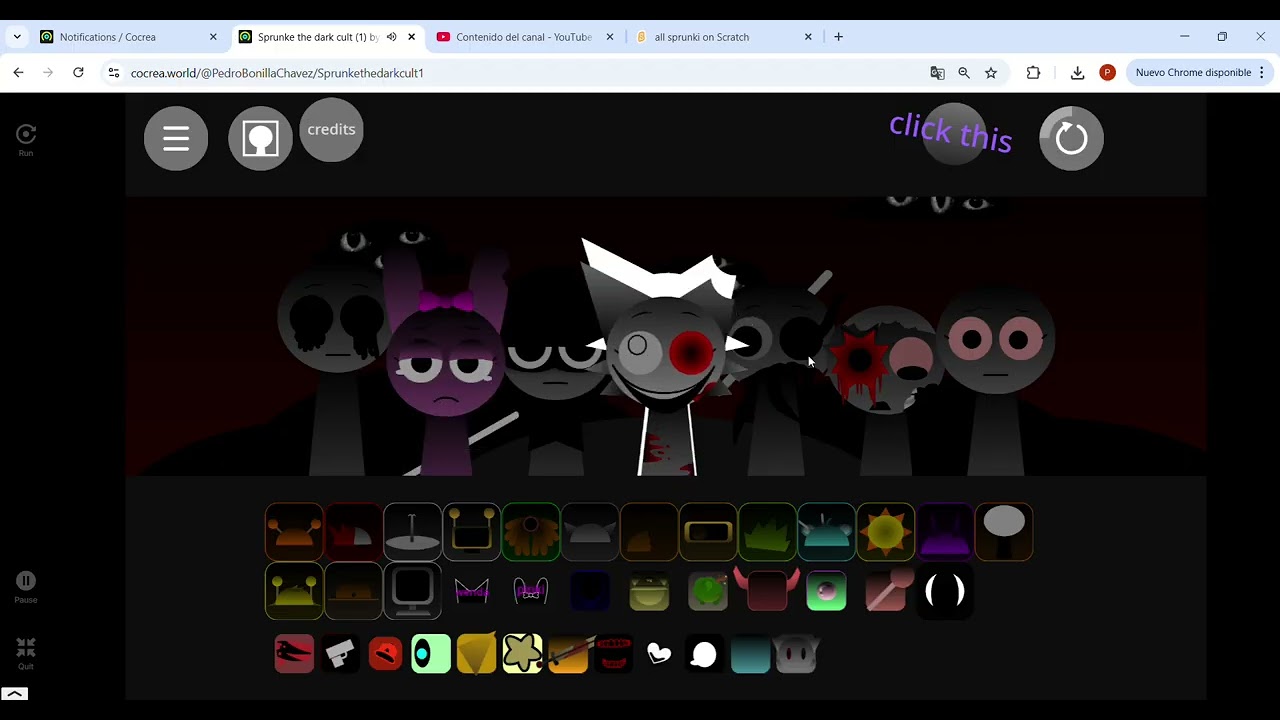Pick the mint cyan-eye accessory
Viewport: 1280px width, 720px height.
(x=431, y=654)
